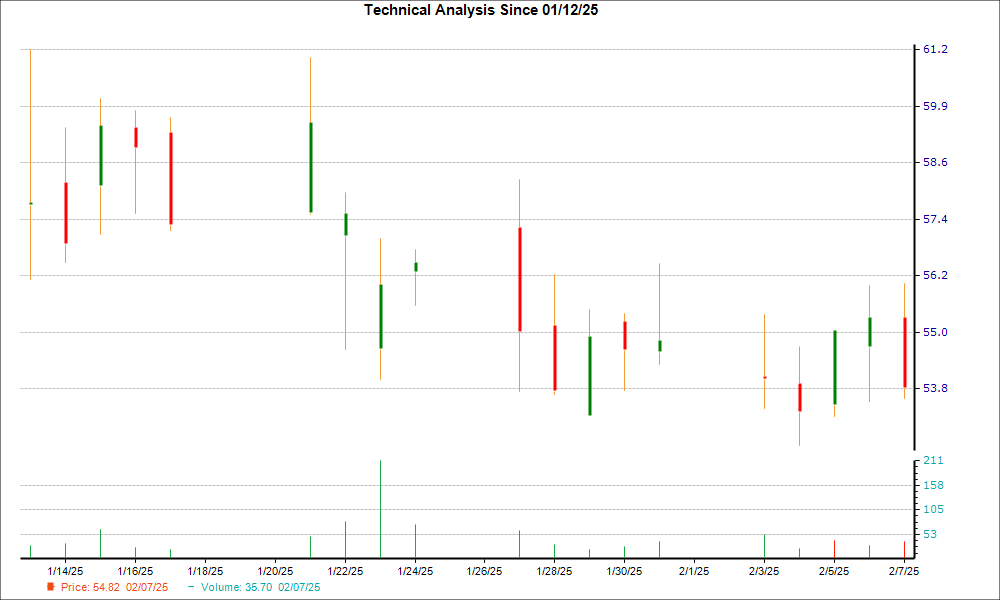Select the 57.4 price axis label

(x=935, y=219)
